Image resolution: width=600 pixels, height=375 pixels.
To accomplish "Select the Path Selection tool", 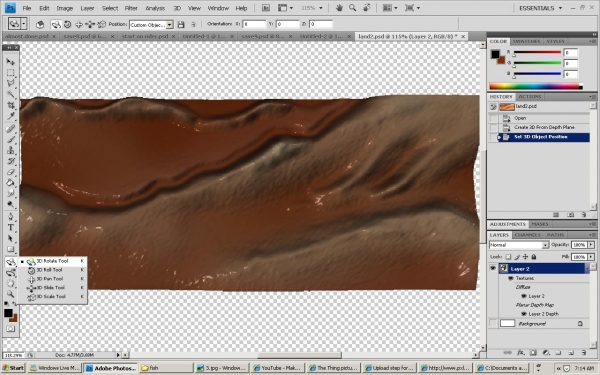I will (10, 238).
